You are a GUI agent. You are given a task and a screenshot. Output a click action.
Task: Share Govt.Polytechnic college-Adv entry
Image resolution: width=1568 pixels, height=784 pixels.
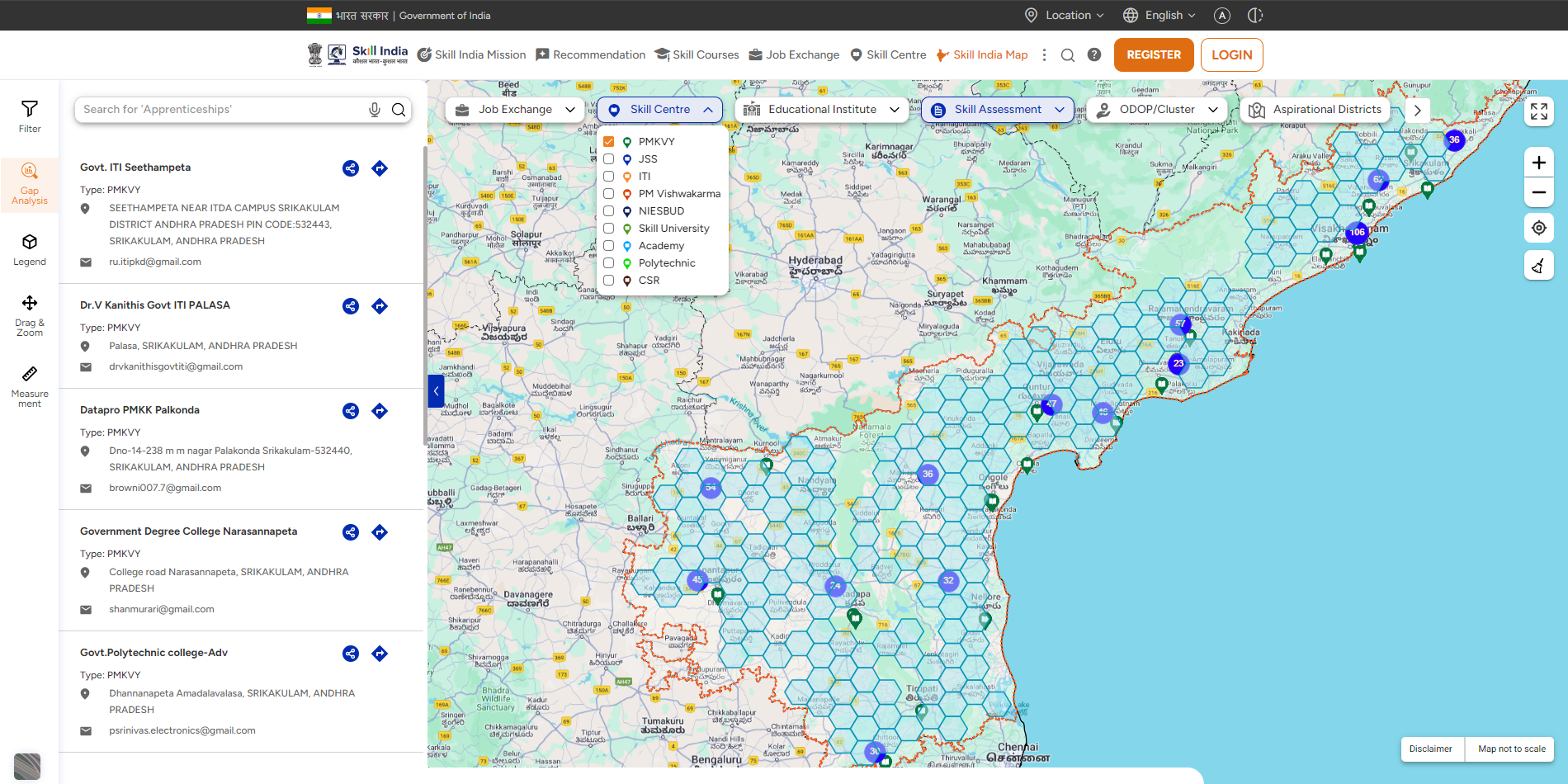coord(351,654)
